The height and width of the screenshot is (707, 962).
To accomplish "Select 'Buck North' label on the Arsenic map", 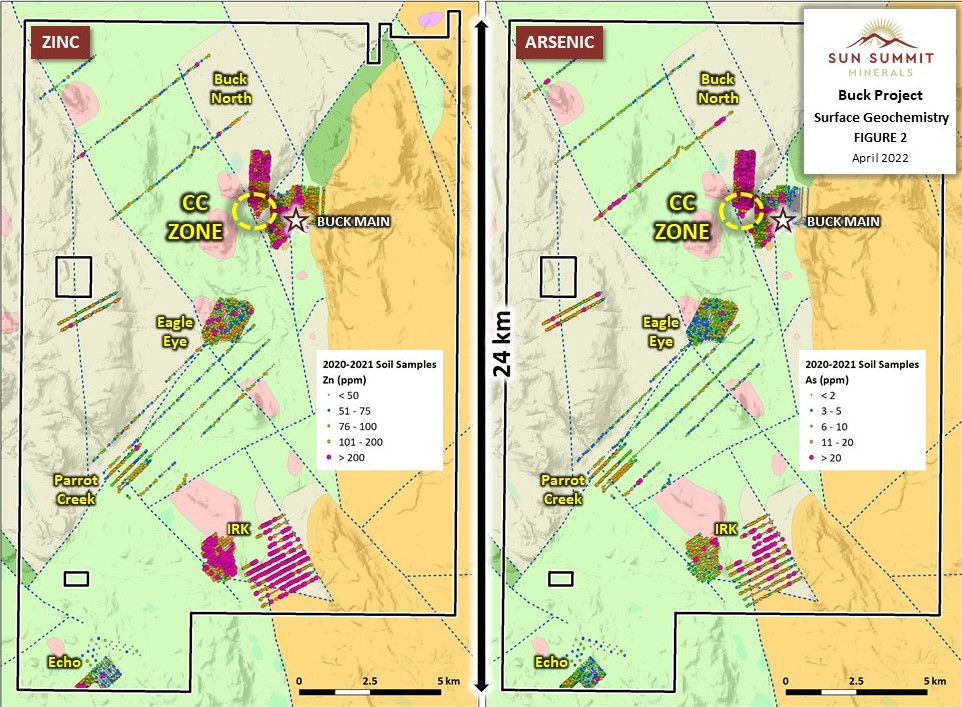I will point(718,88).
